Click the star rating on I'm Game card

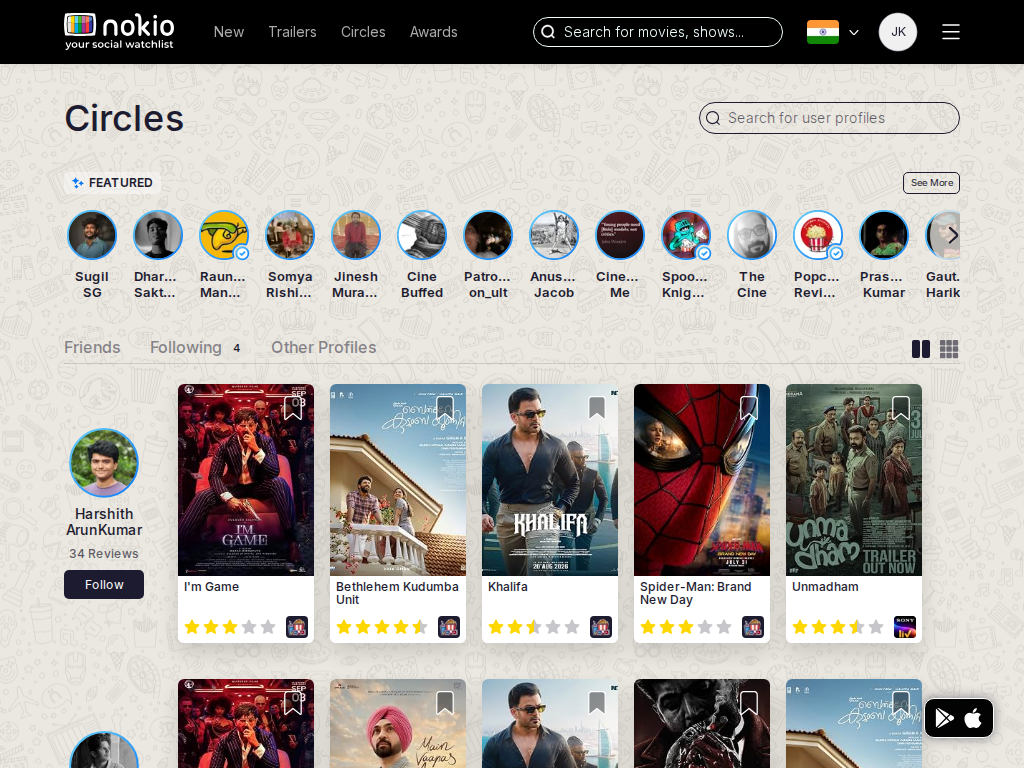[230, 628]
